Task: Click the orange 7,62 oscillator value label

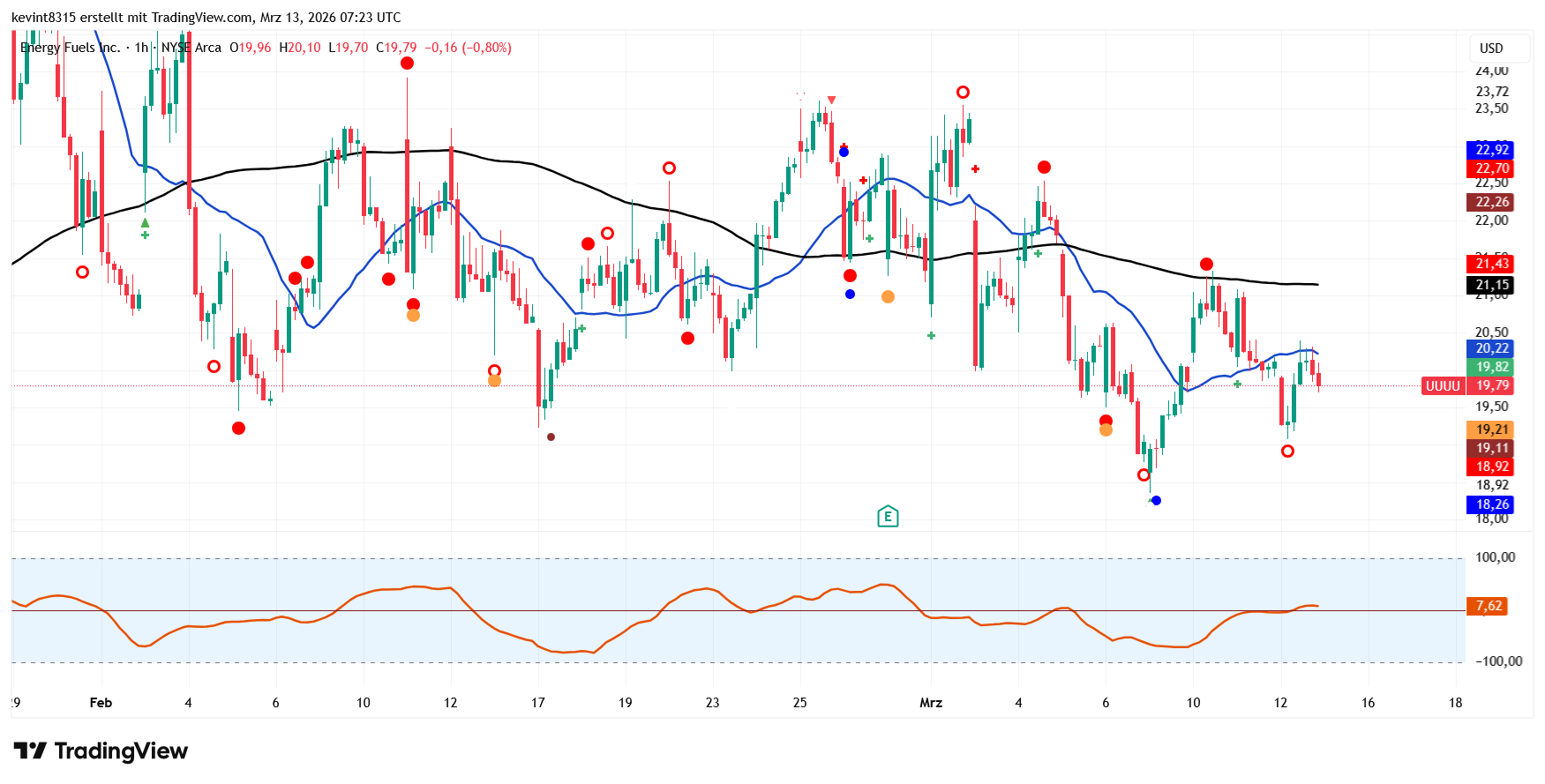Action: (1489, 606)
